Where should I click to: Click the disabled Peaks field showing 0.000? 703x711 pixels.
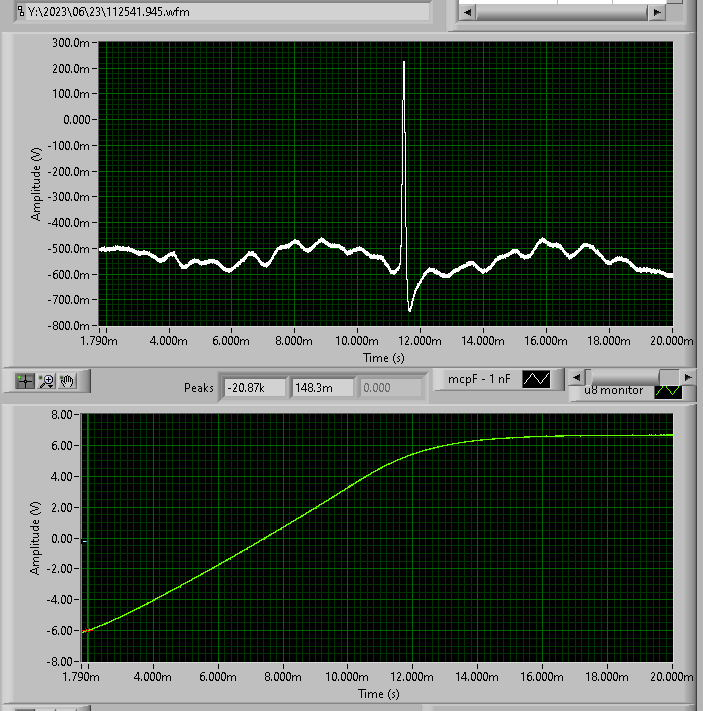tap(391, 388)
